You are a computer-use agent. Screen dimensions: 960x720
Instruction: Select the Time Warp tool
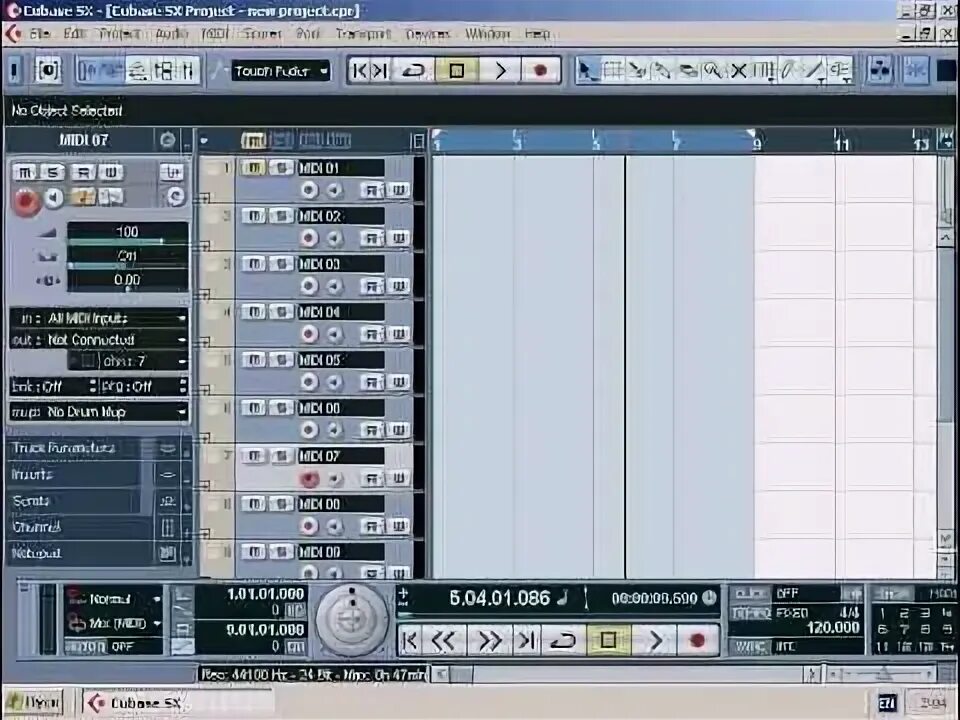763,71
